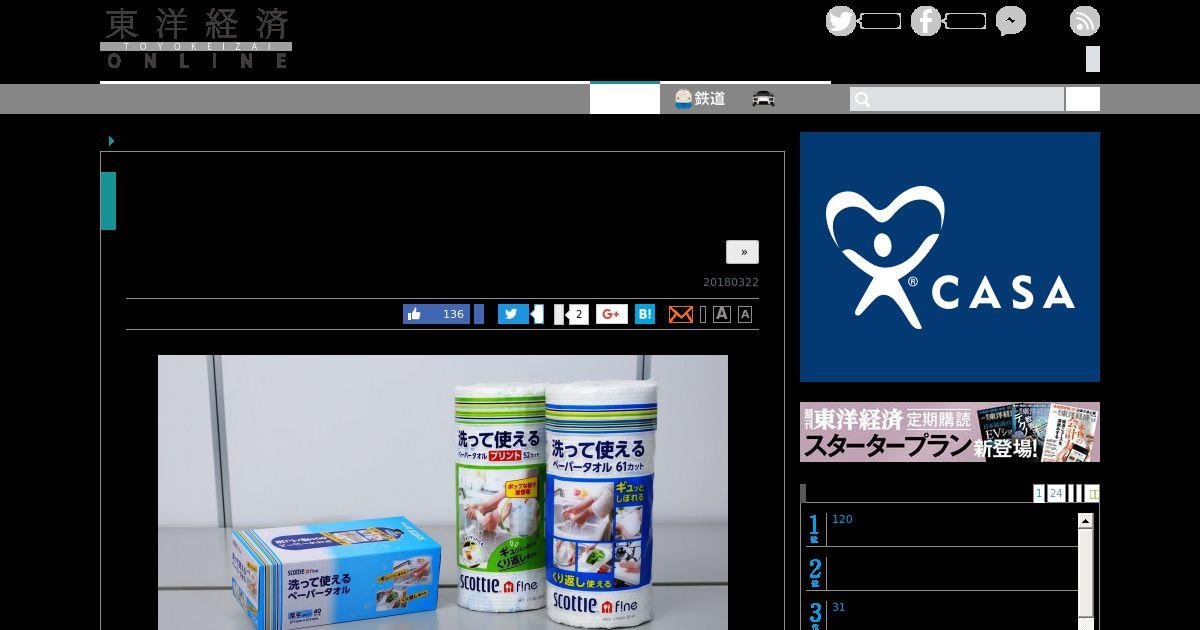The image size is (1200, 630).
Task: Open the CASA advertisement banner
Action: [x=950, y=257]
